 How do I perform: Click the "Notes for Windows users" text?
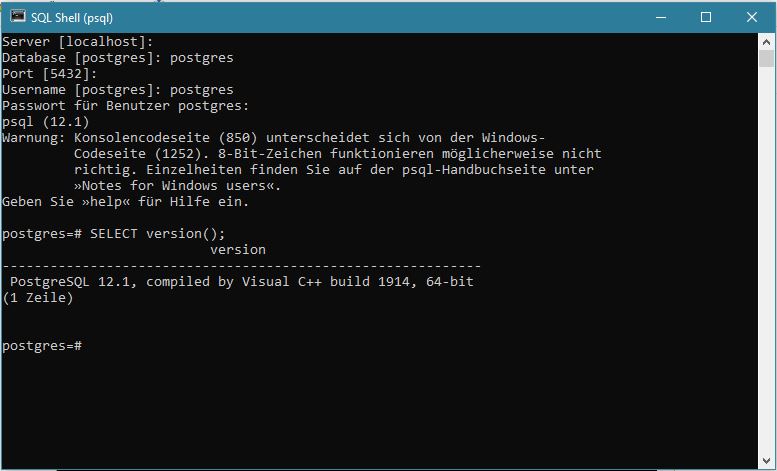(178, 186)
